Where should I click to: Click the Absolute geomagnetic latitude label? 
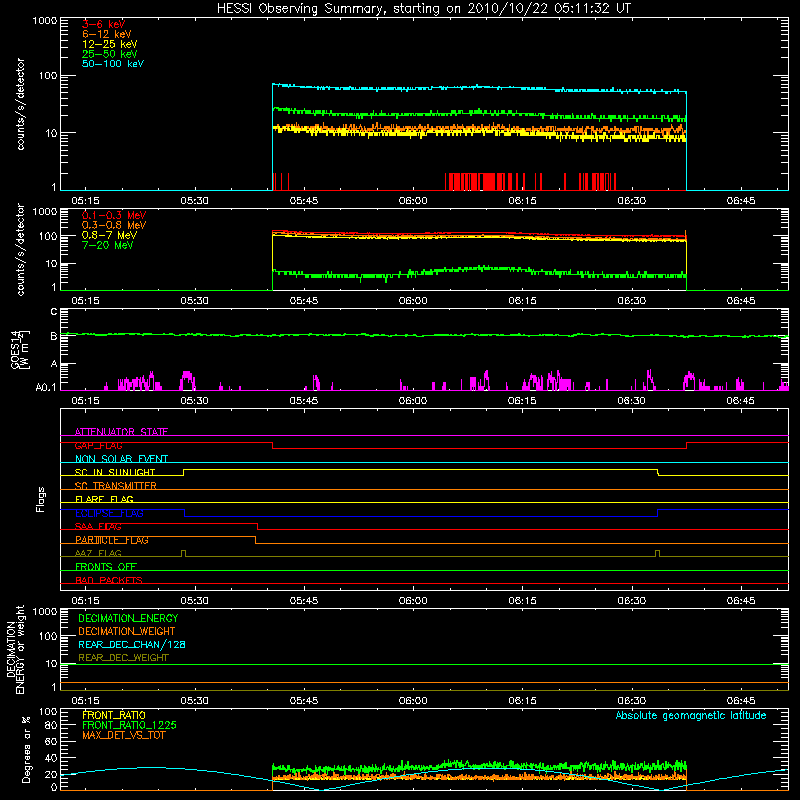pos(691,715)
